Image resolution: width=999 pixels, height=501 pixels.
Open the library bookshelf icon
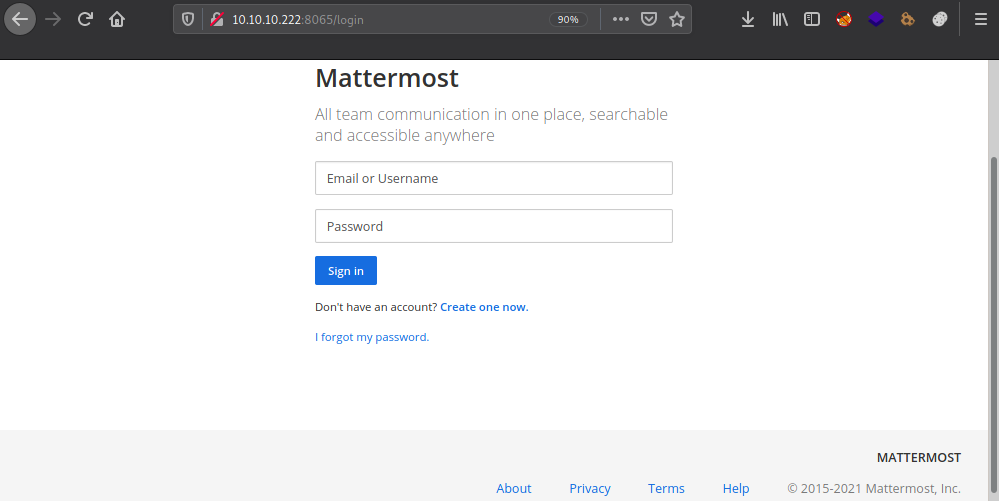(x=780, y=19)
